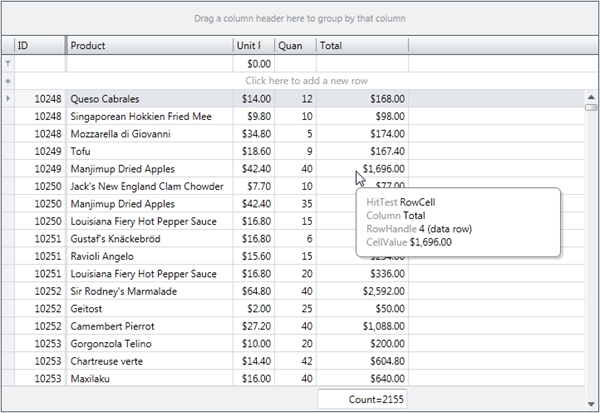
Task: Click the new row asterisk indicator
Action: [8, 81]
